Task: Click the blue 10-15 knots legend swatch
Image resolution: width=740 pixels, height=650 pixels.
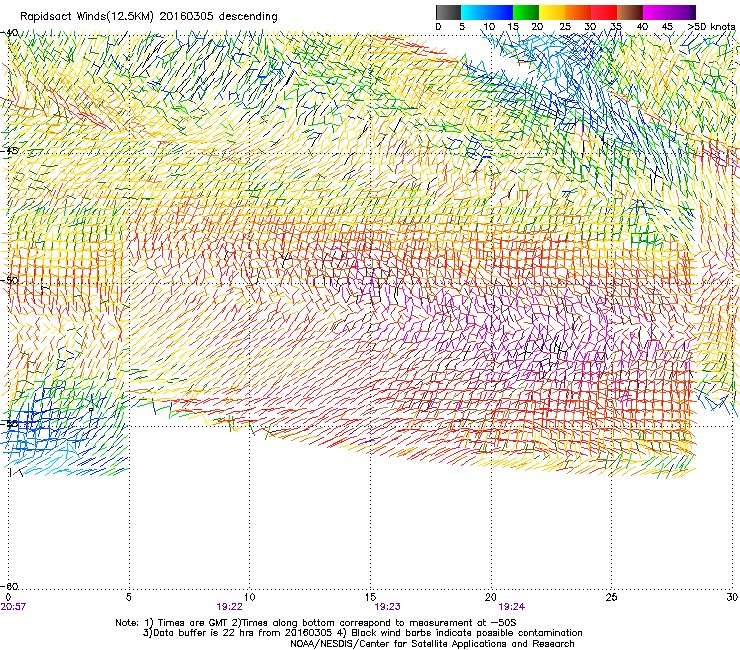Action: pyautogui.click(x=500, y=12)
